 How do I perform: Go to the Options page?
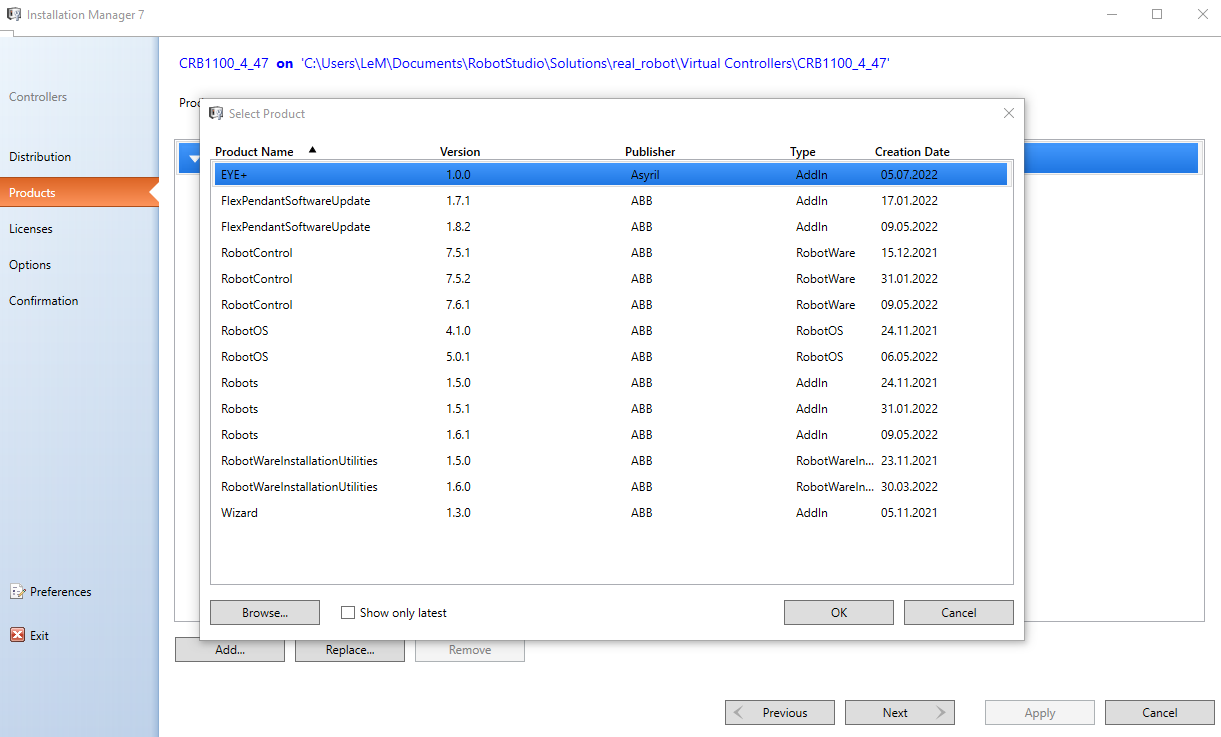[x=30, y=265]
